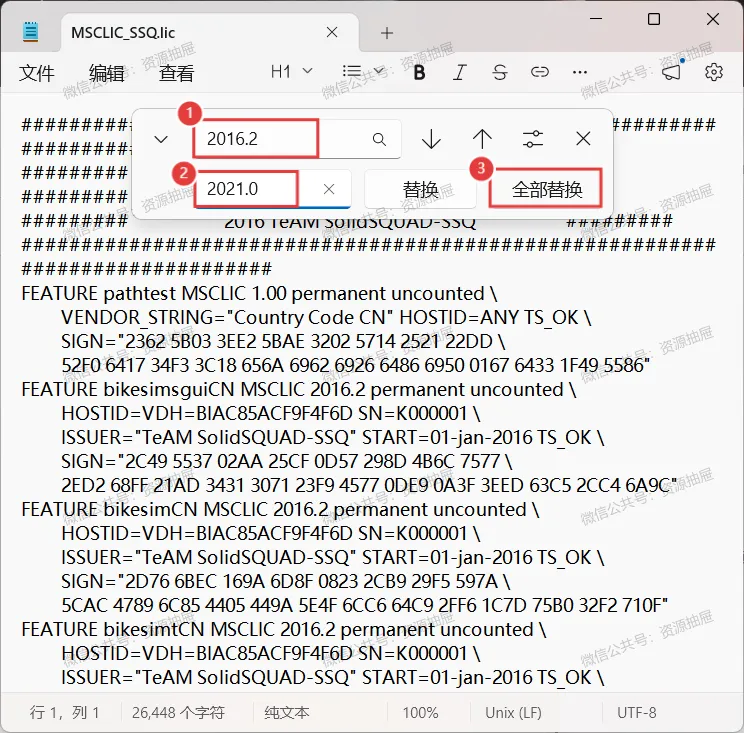Viewport: 744px width, 733px height.
Task: Open search options sliders icon
Action: 532,139
